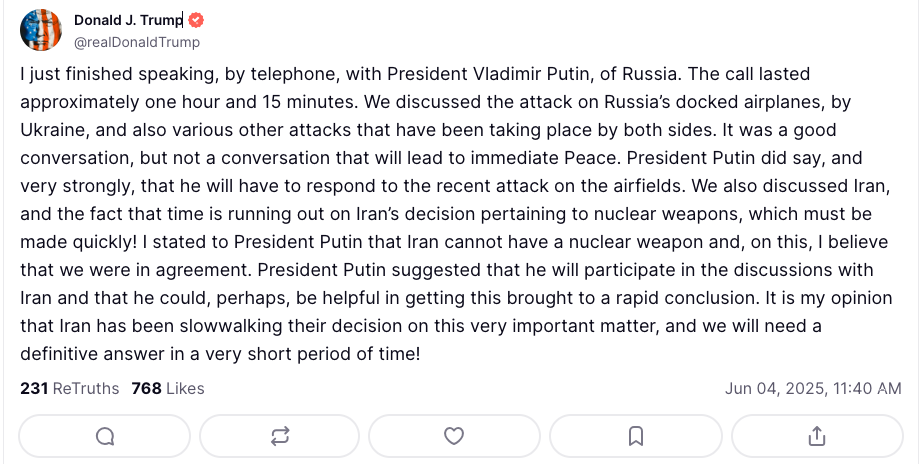Click the final line ending 'period of time!'
923x464 pixels.
point(220,354)
